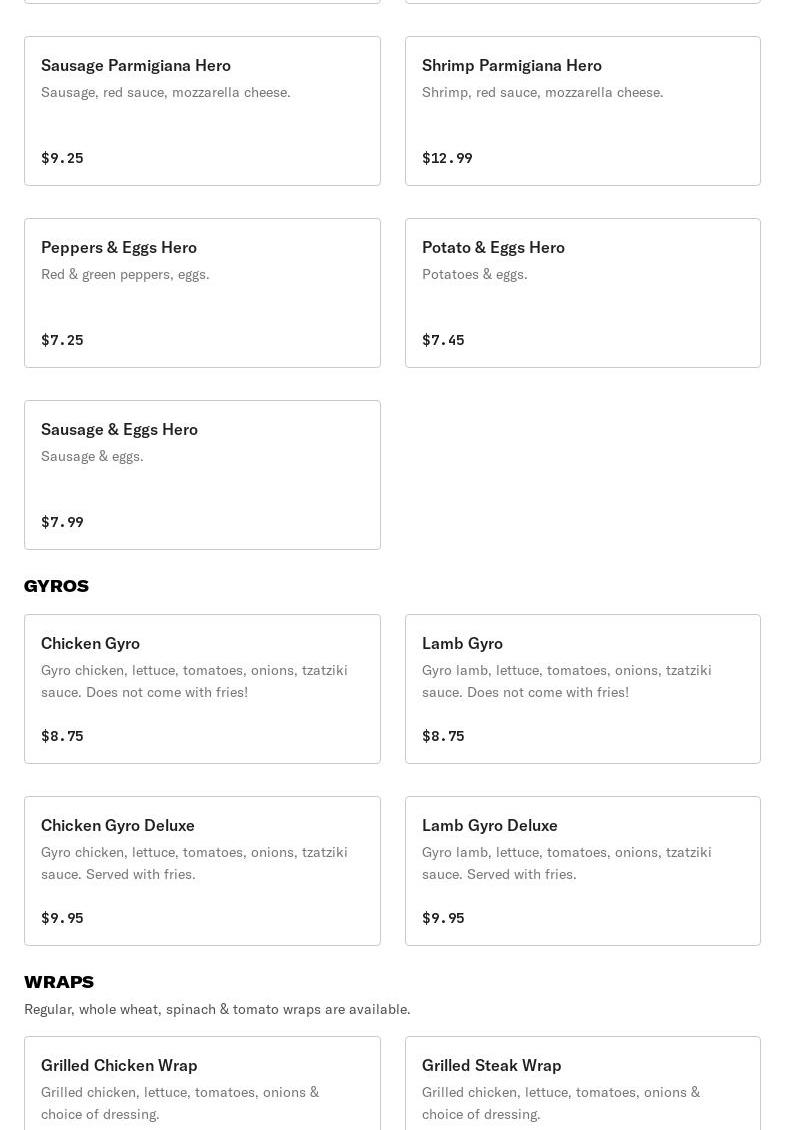
Task: Choose the Chicken Gyro Deluxe card
Action: coord(202,871)
